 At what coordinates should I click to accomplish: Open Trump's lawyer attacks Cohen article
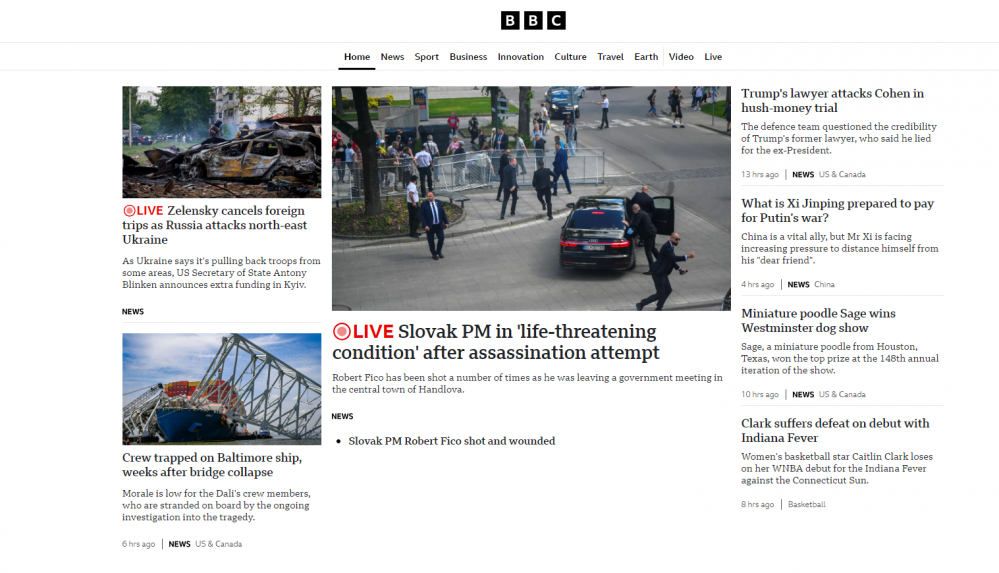[x=832, y=100]
